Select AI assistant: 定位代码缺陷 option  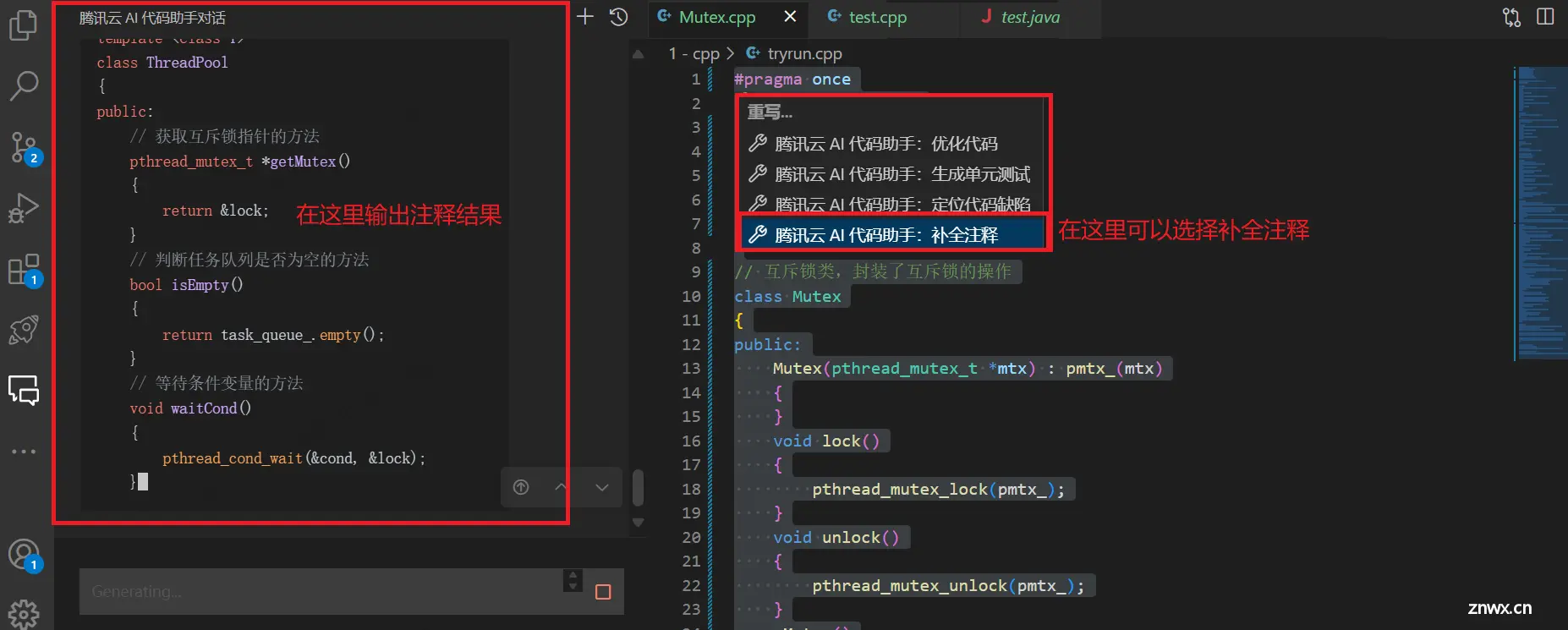coord(893,204)
